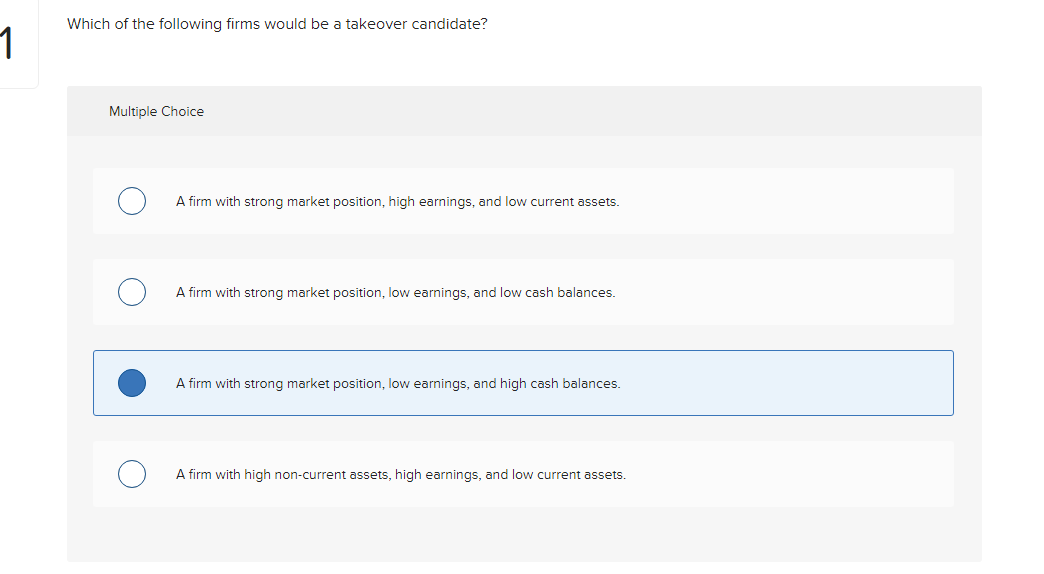The width and height of the screenshot is (1044, 574).
Task: Click answer text ending 'high cash balances.'
Action: 397,384
